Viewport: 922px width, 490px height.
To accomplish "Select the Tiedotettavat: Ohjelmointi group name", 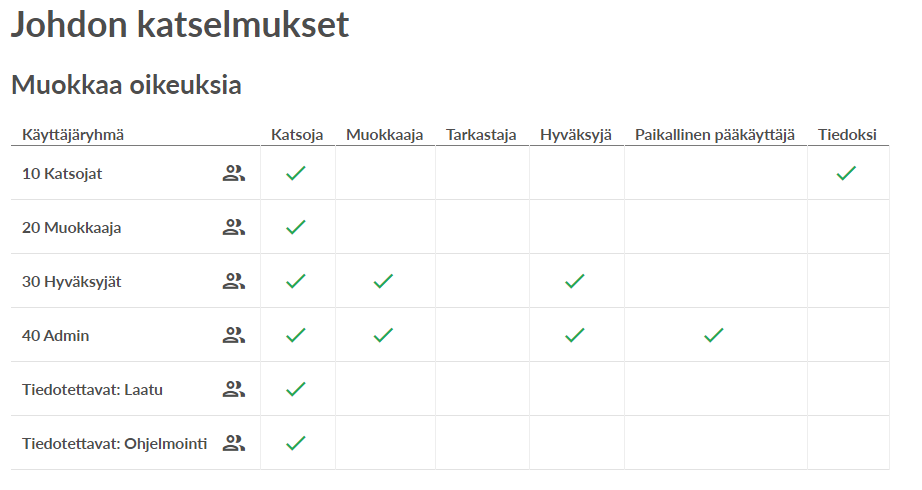I will click(x=115, y=444).
